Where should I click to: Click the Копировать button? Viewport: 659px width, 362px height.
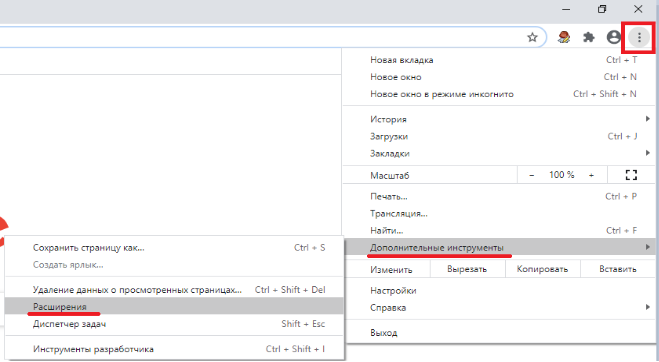542,269
